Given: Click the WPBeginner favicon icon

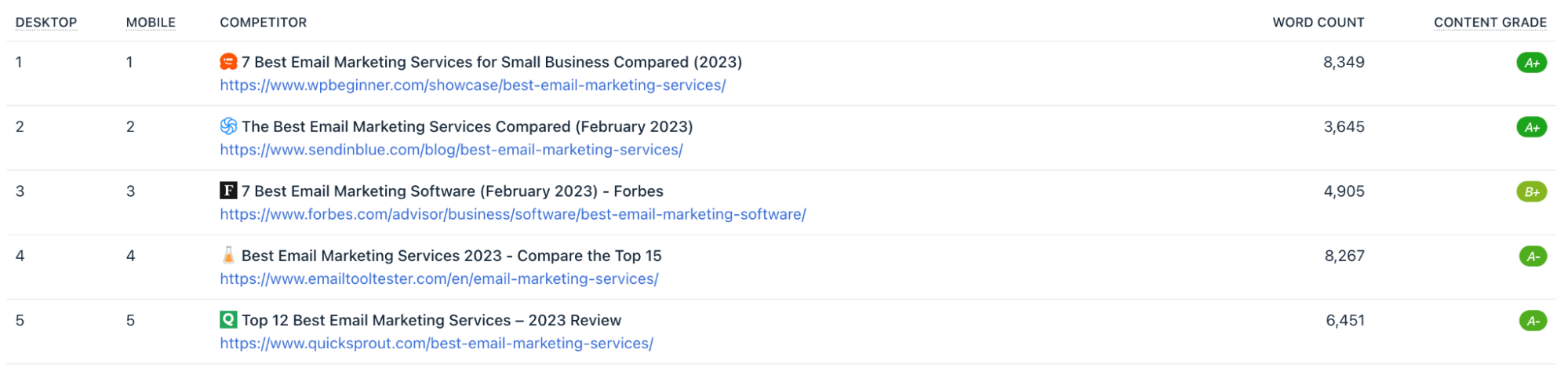Looking at the screenshot, I should (228, 62).
